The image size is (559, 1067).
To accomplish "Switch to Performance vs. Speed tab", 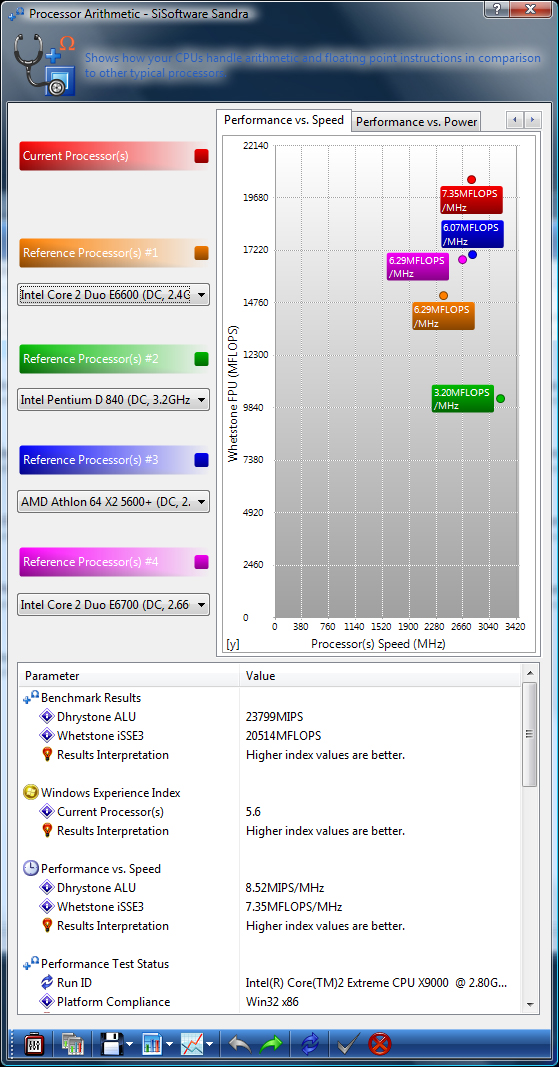I will click(x=284, y=120).
